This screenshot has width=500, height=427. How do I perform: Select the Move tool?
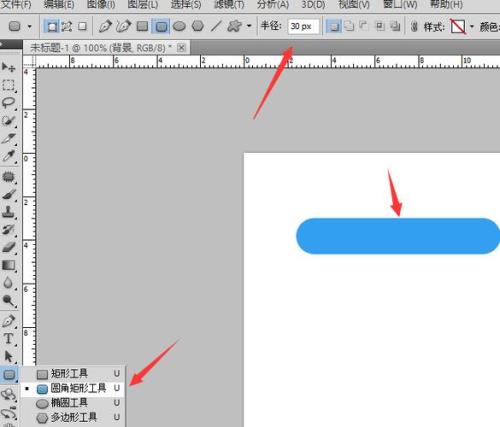pos(9,67)
